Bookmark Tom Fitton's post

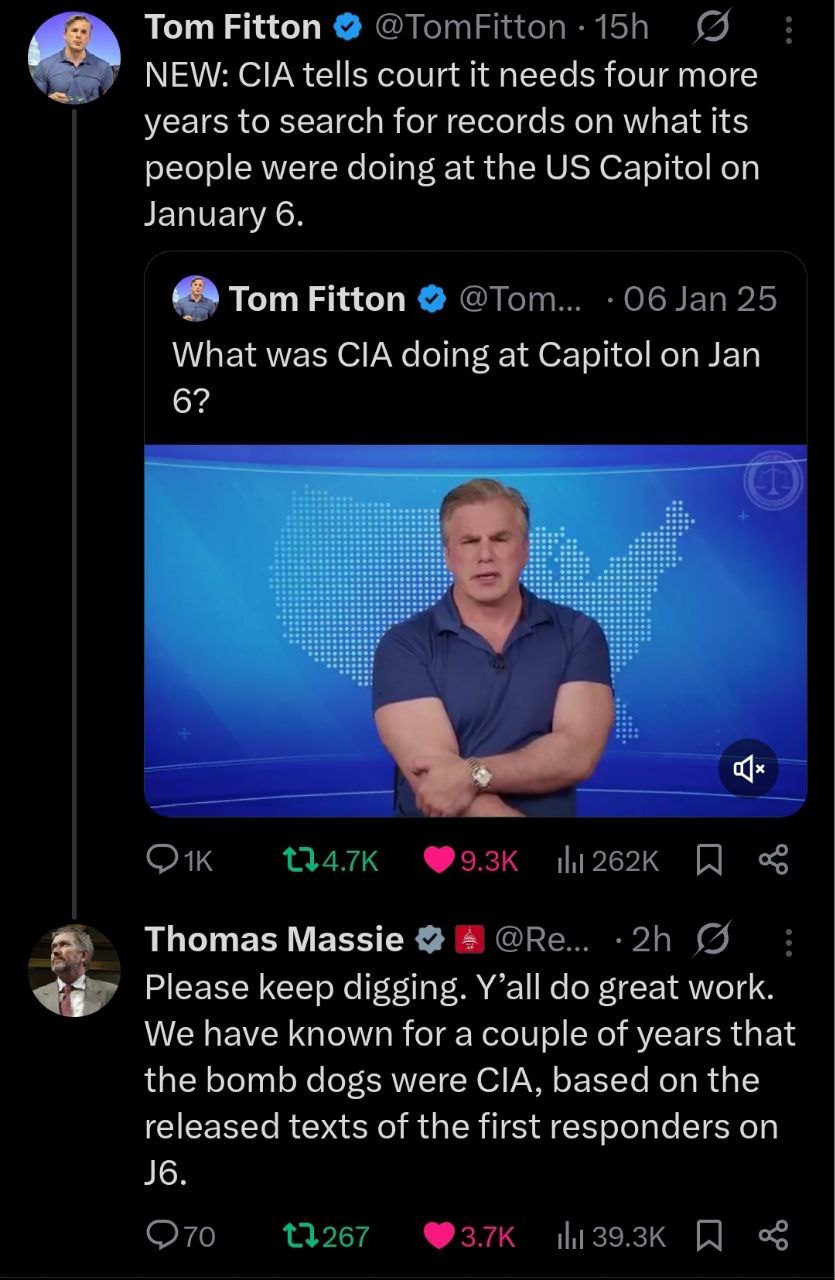pyautogui.click(x=707, y=860)
